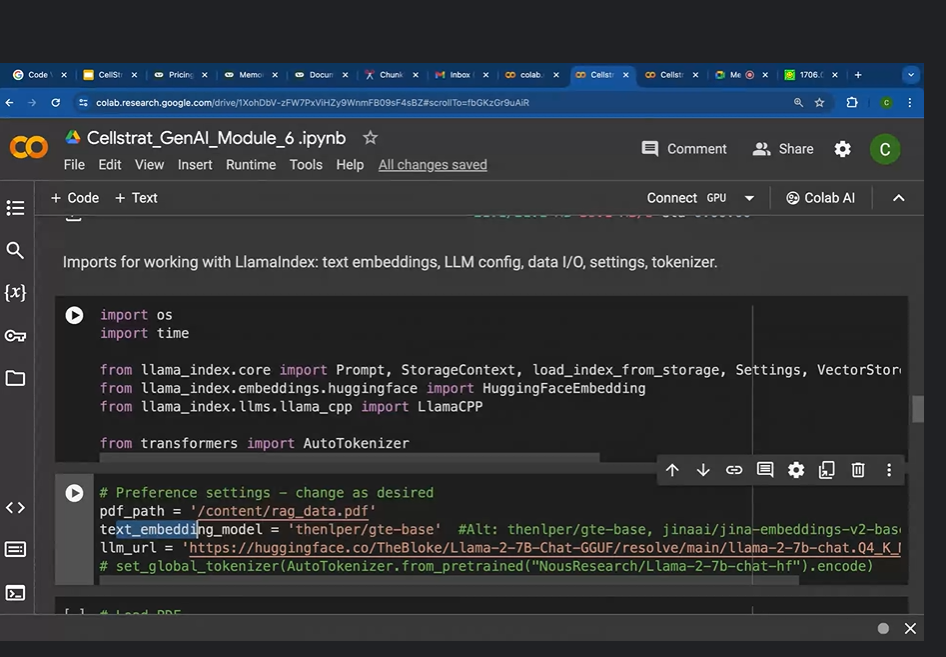
Task: Open more cell actions menu
Action: click(x=889, y=470)
